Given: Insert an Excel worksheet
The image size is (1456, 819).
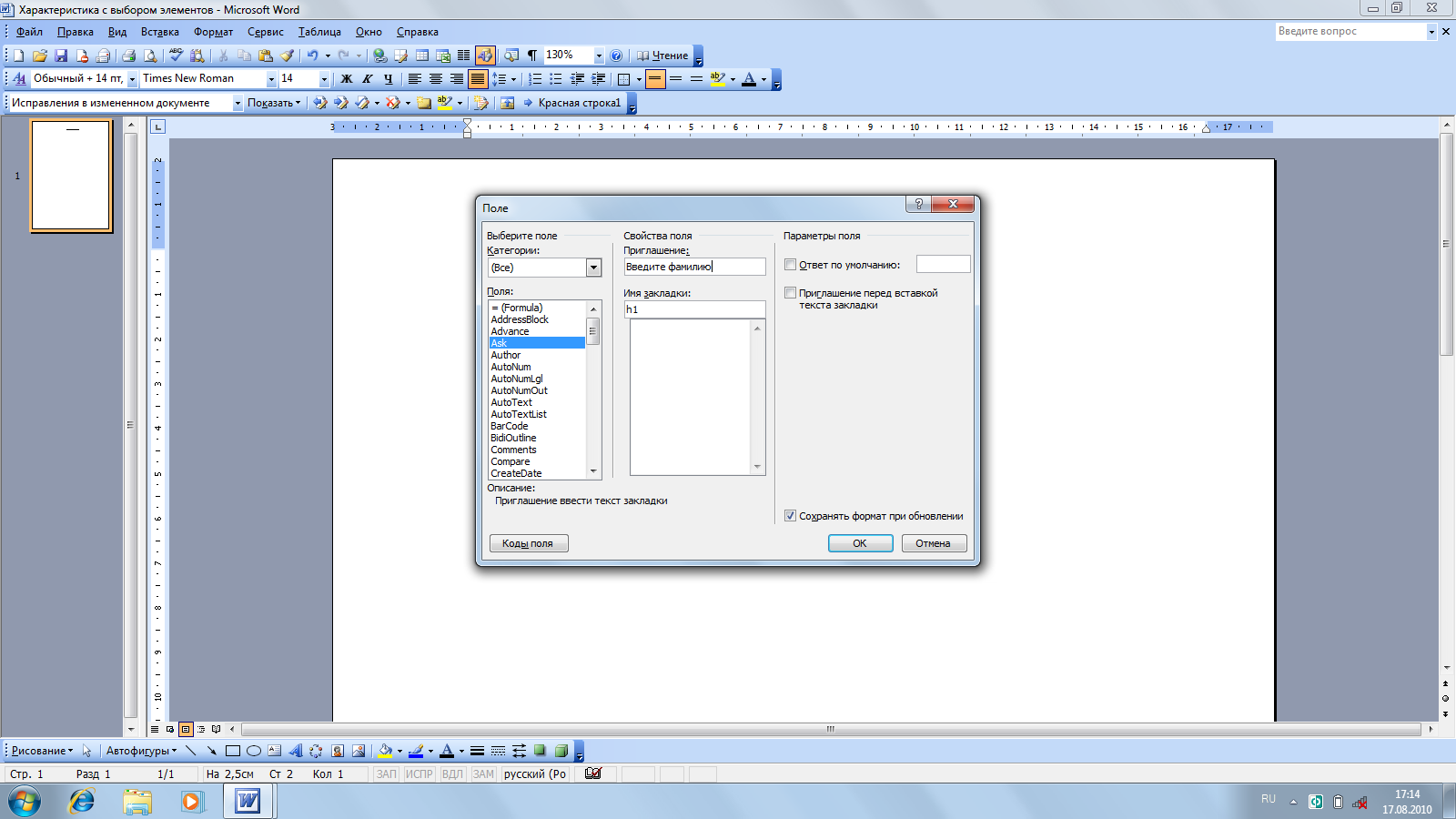Looking at the screenshot, I should [x=443, y=56].
